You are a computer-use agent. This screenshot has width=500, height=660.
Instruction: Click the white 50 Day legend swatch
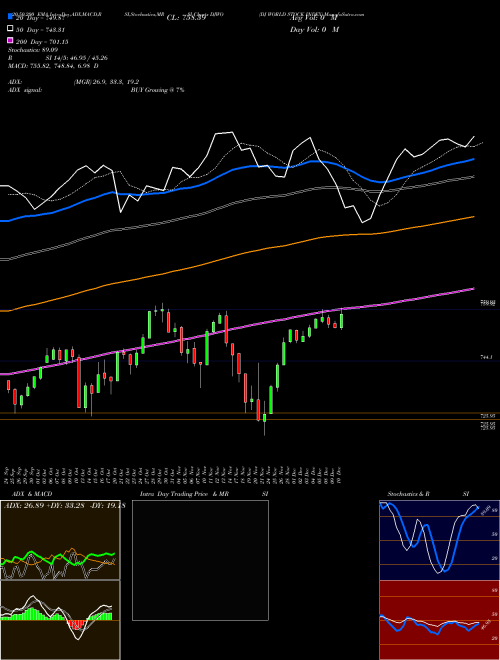pyautogui.click(x=10, y=29)
